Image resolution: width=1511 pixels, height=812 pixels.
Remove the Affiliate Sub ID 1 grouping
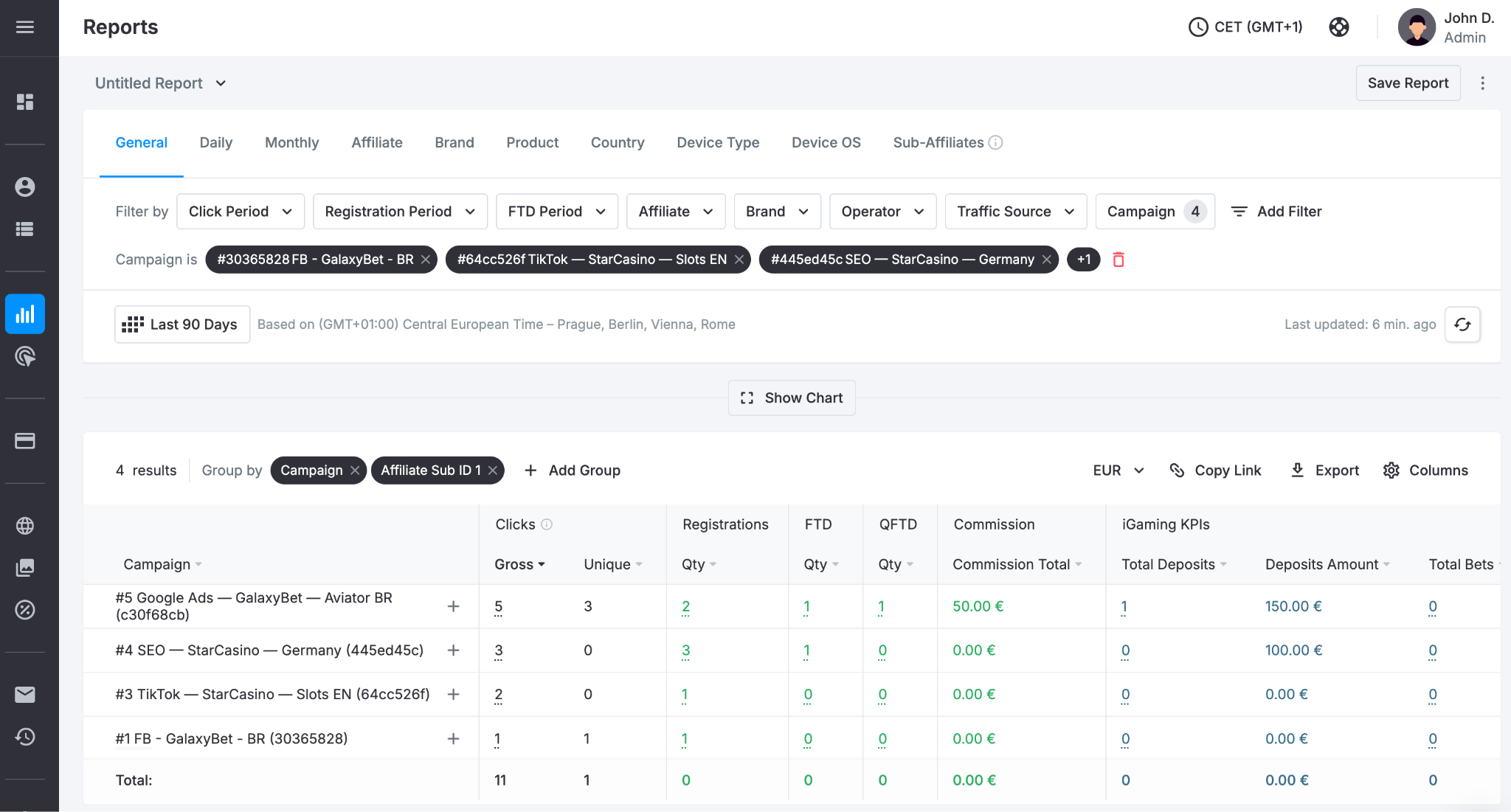point(493,471)
